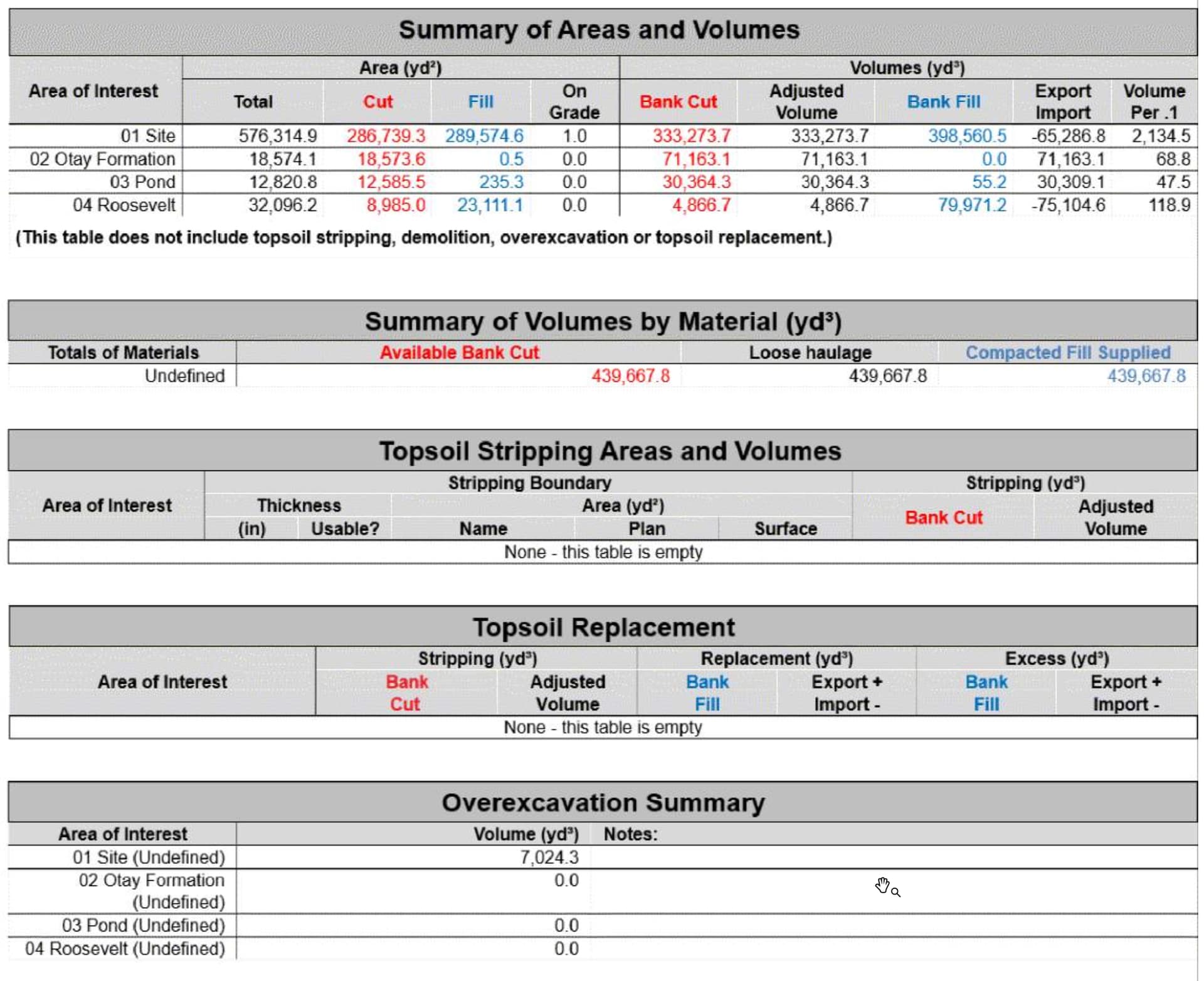Screen dimensions: 1204x981
Task: Click red bank cut value 30,364.3
Action: click(697, 182)
